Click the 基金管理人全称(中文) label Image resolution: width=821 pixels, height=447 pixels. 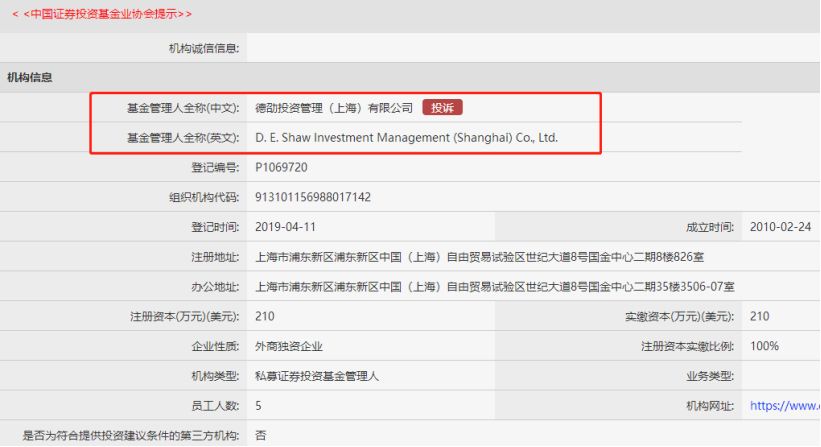pos(183,108)
